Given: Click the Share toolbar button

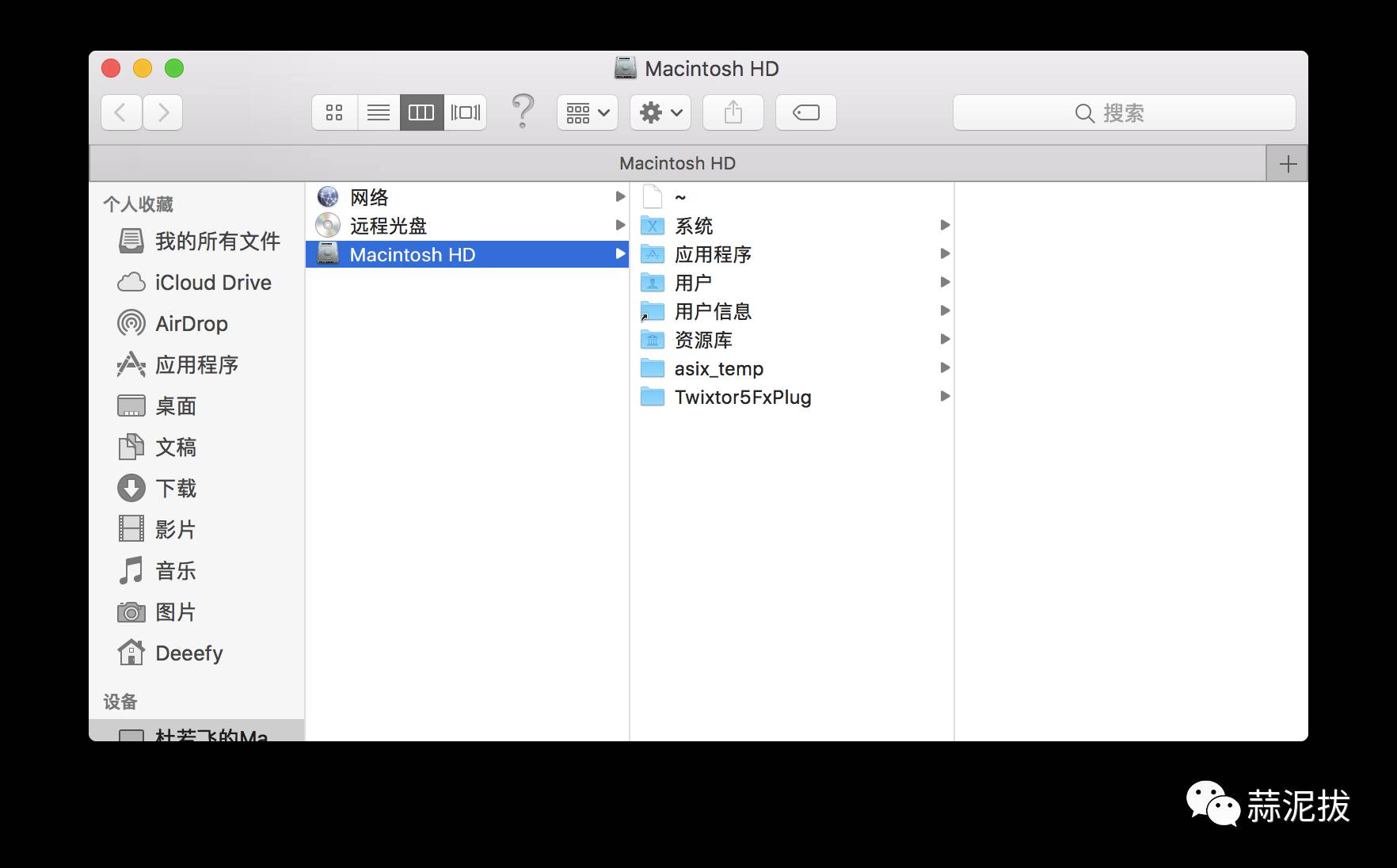Looking at the screenshot, I should tap(733, 112).
